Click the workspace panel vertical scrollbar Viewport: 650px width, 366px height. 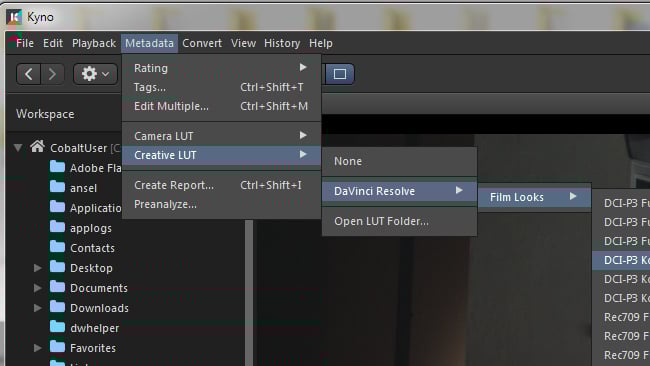(x=249, y=293)
